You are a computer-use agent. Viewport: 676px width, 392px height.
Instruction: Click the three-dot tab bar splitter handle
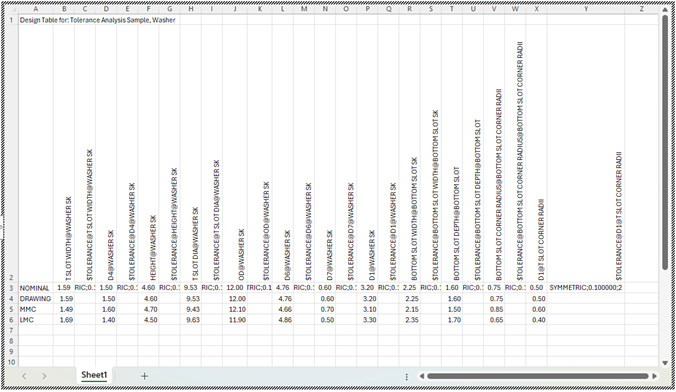[407, 376]
